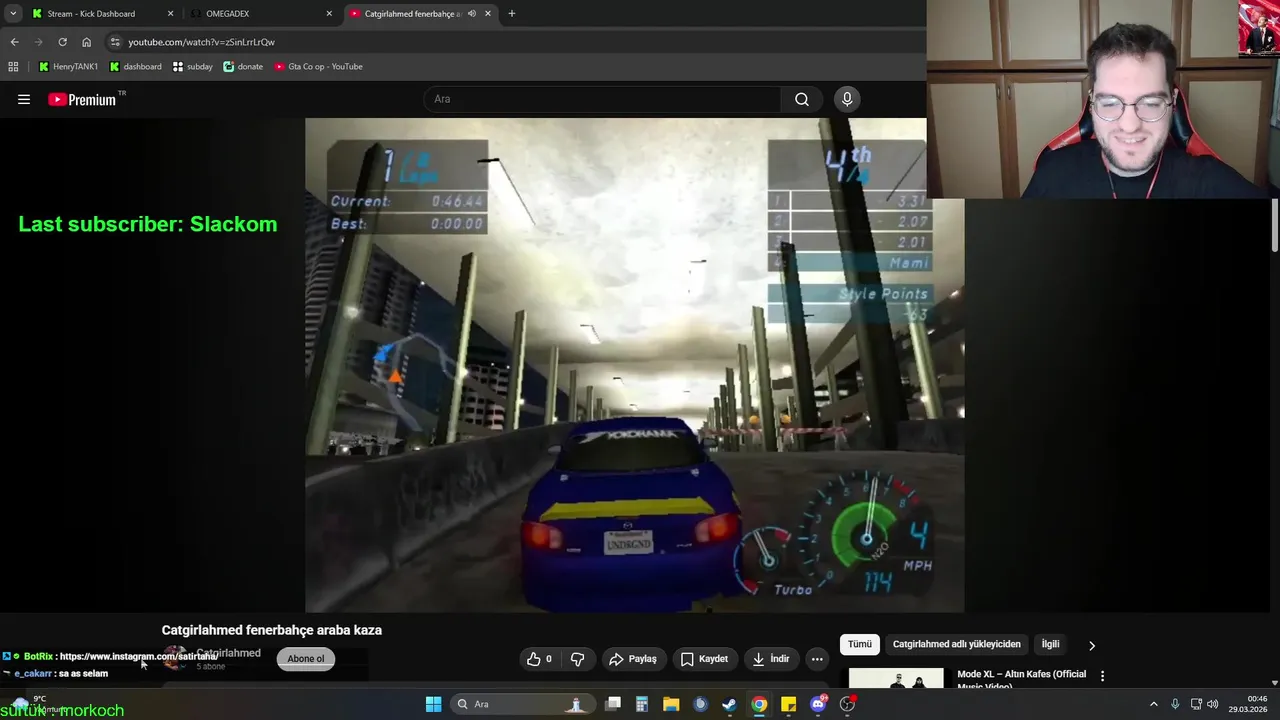Open the Mode XL – Altın Kafes thumbnail
The height and width of the screenshot is (720, 1280).
896,678
